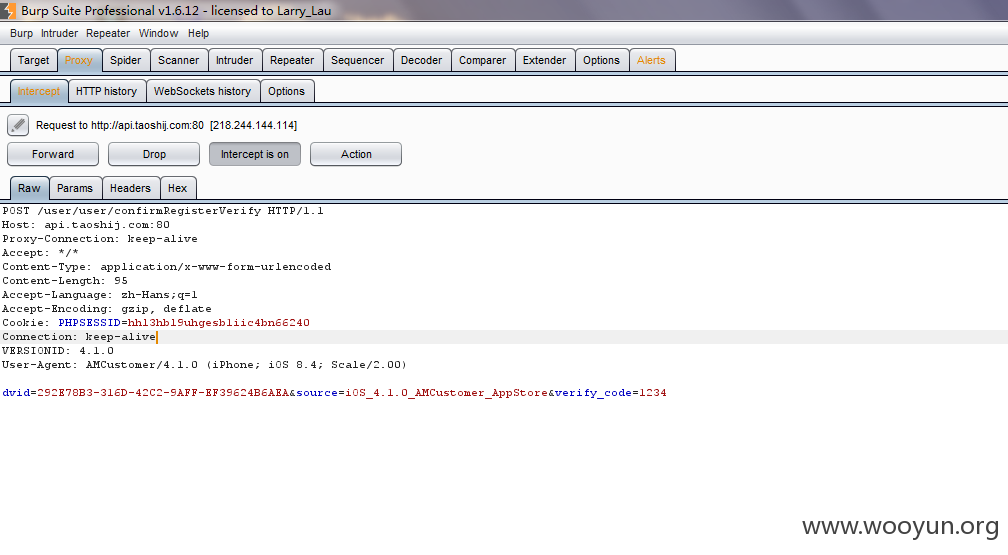Open the Window menu
This screenshot has width=1008, height=555.
click(158, 33)
